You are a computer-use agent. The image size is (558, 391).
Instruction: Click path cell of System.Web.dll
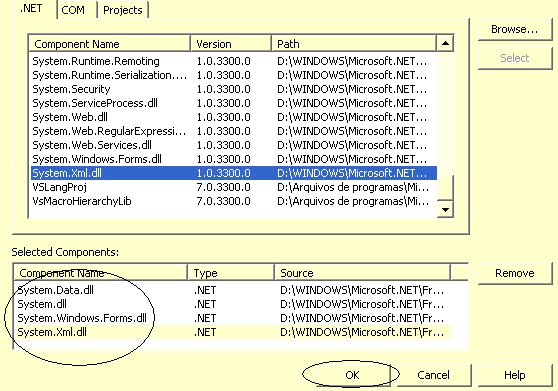[352, 117]
